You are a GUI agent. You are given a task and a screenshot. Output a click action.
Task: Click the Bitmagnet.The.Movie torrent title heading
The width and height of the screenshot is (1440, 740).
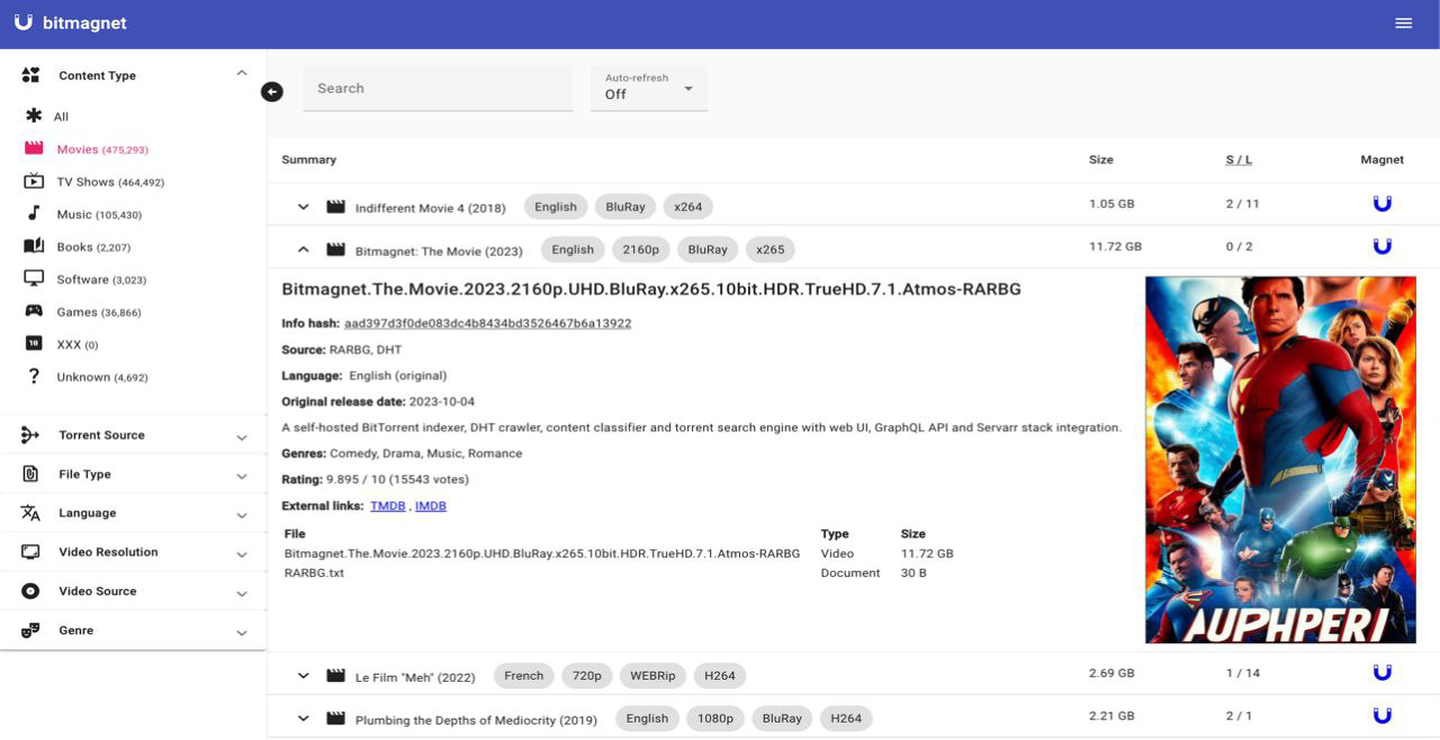tap(652, 290)
